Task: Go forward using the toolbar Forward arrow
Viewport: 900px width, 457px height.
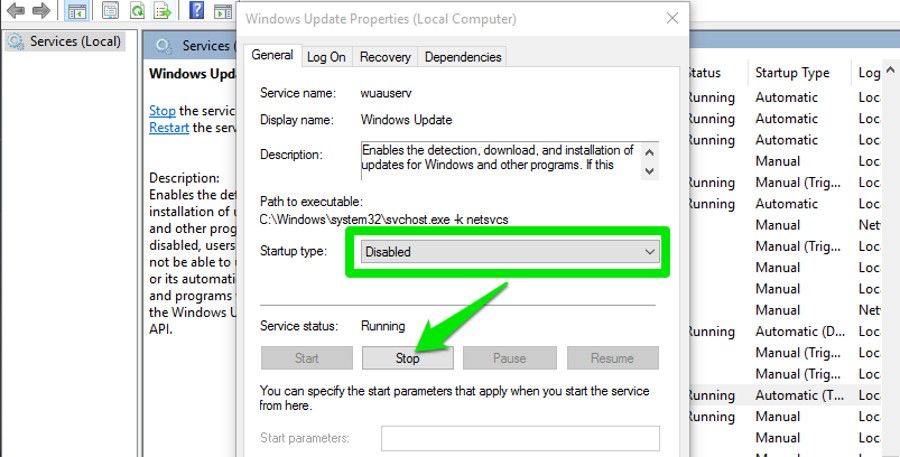Action: (x=41, y=10)
